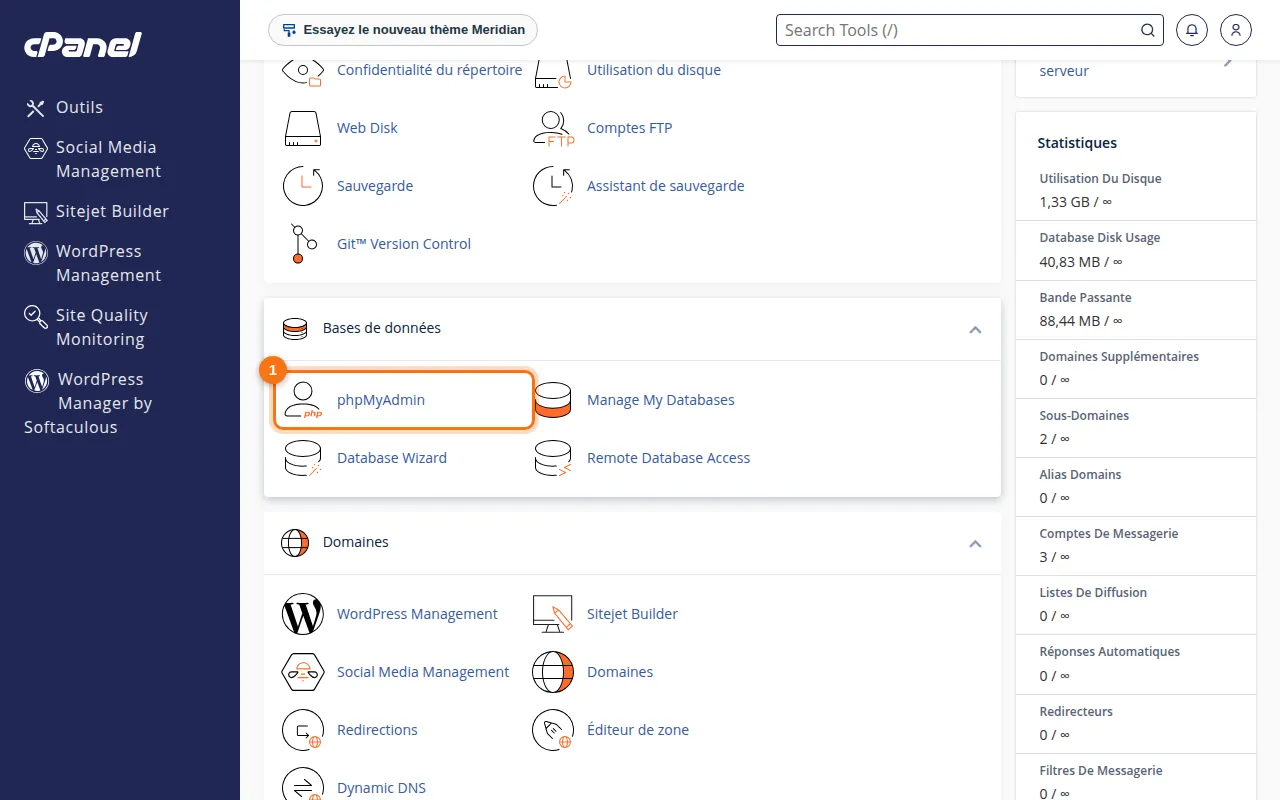Click the Database Disk Usage statistic label

(x=1100, y=238)
